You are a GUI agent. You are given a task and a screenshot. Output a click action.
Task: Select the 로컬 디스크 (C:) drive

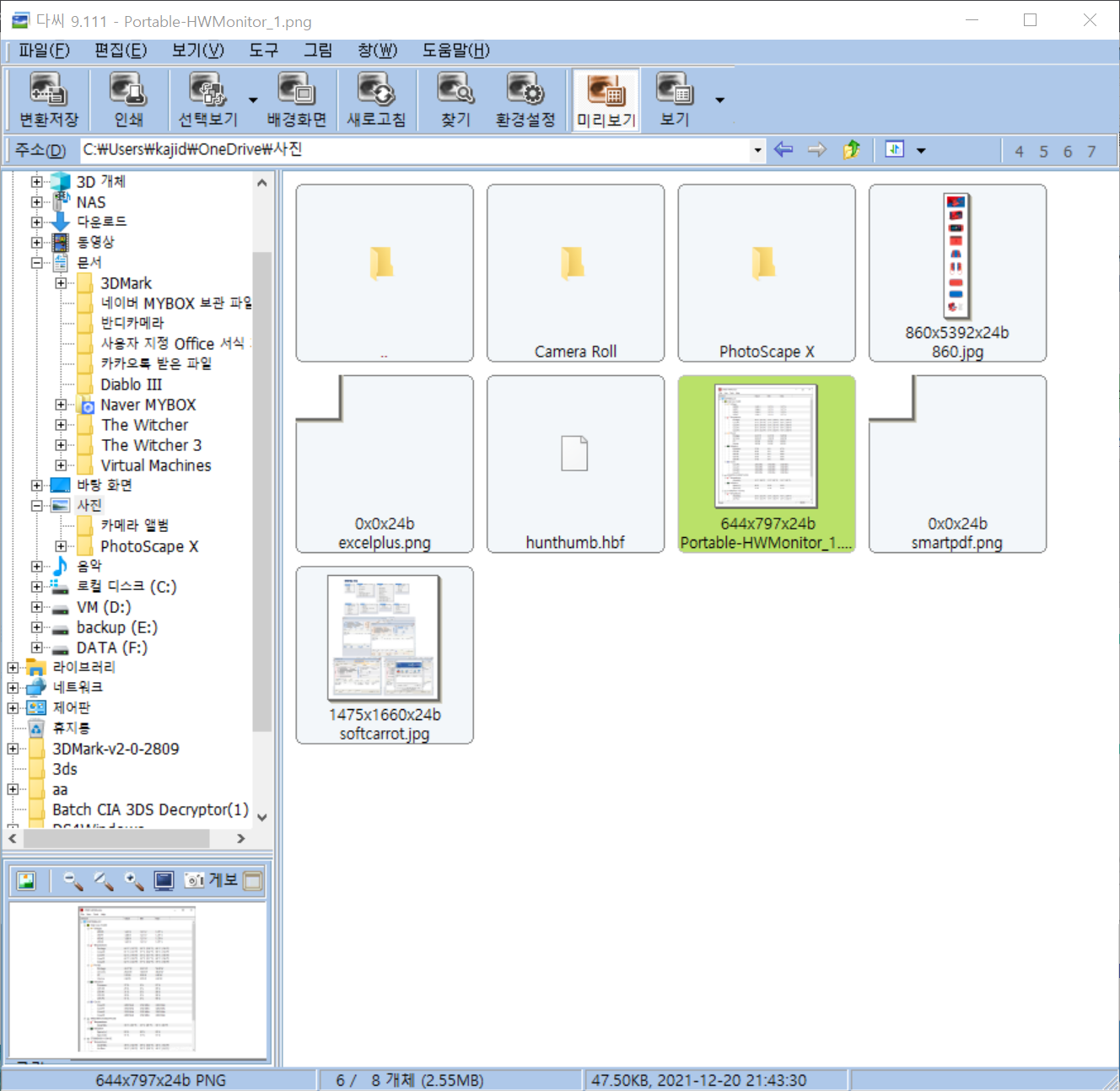pos(127,587)
